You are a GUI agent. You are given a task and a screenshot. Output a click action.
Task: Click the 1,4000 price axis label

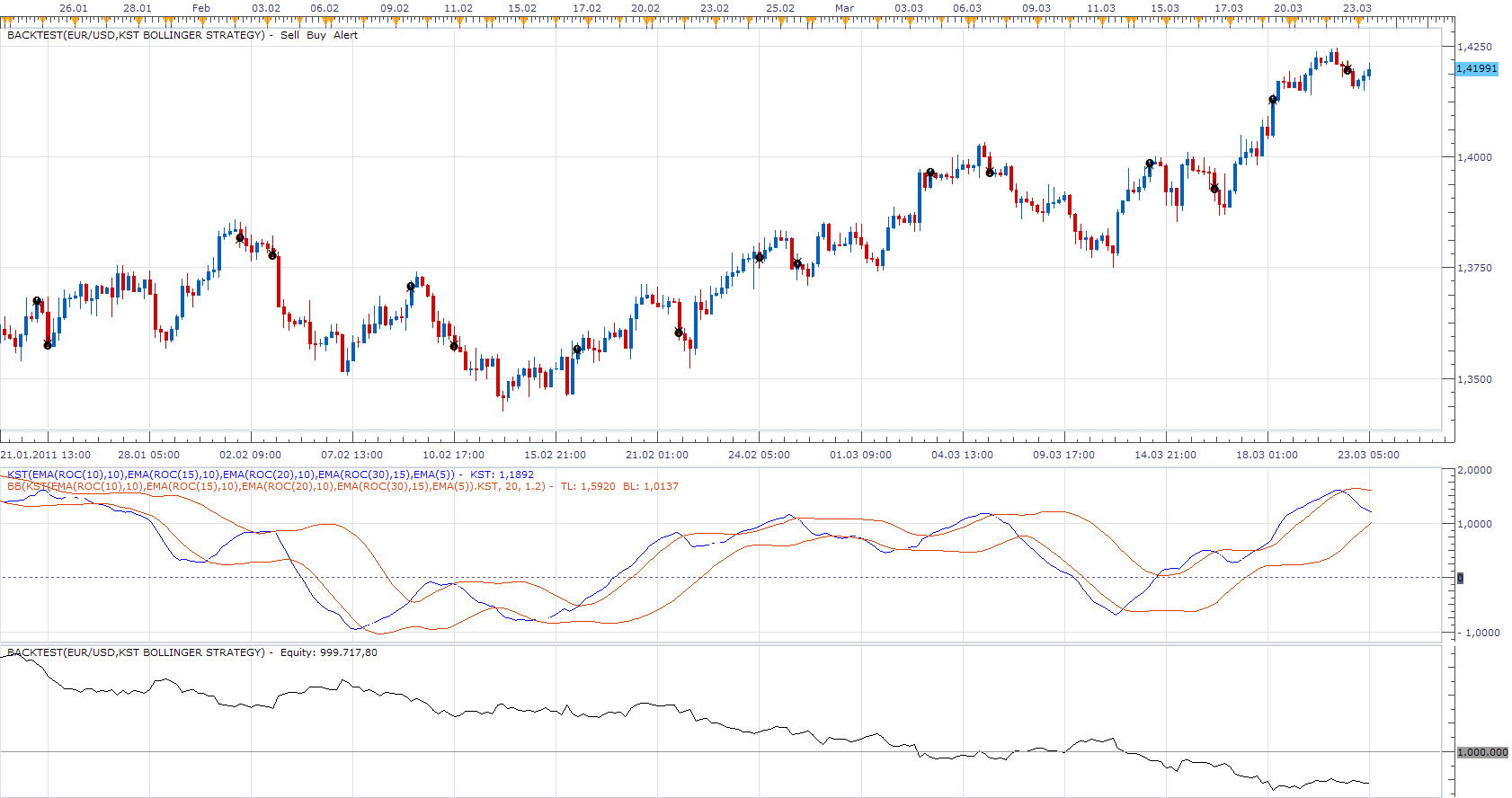click(1474, 157)
